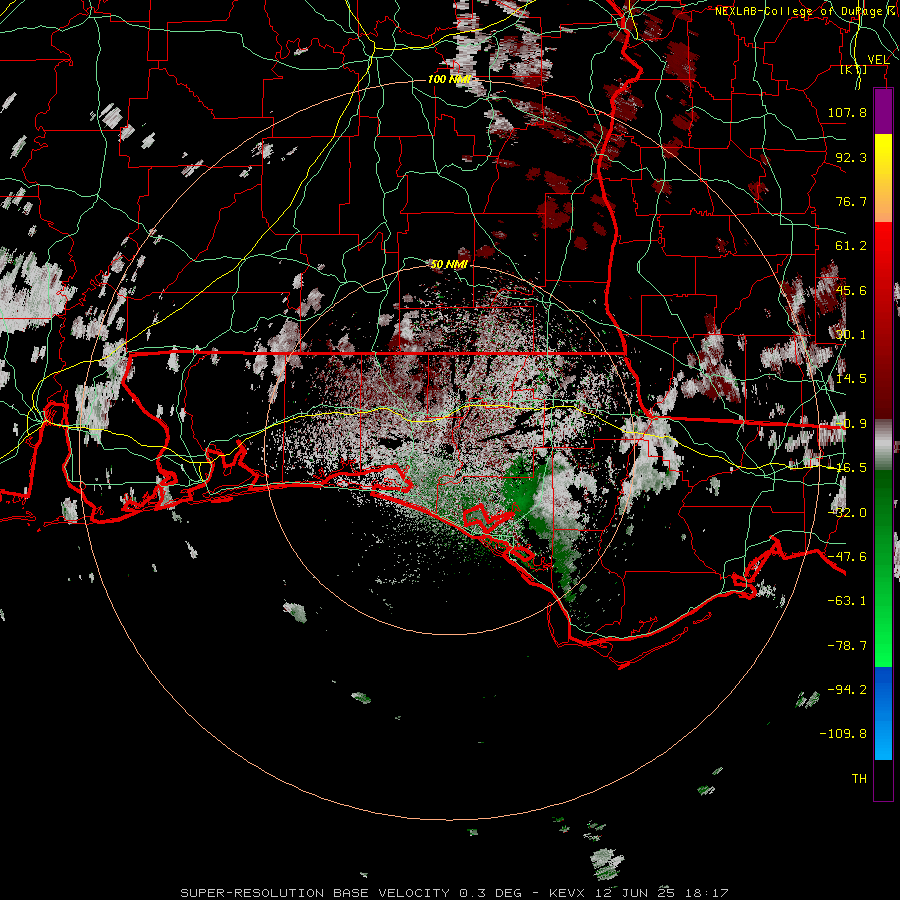
Task: Click the -32.0 velocity scale value
Action: 847,513
